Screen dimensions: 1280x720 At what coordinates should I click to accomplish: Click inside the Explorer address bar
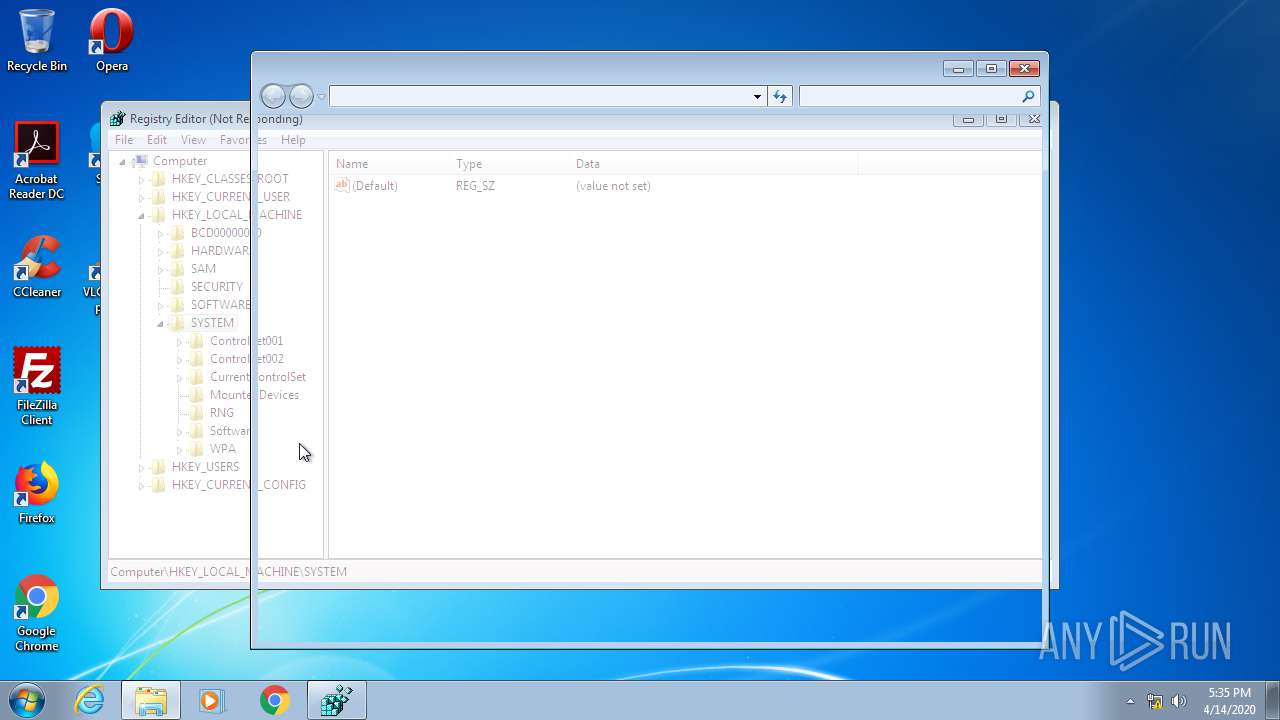[539, 96]
